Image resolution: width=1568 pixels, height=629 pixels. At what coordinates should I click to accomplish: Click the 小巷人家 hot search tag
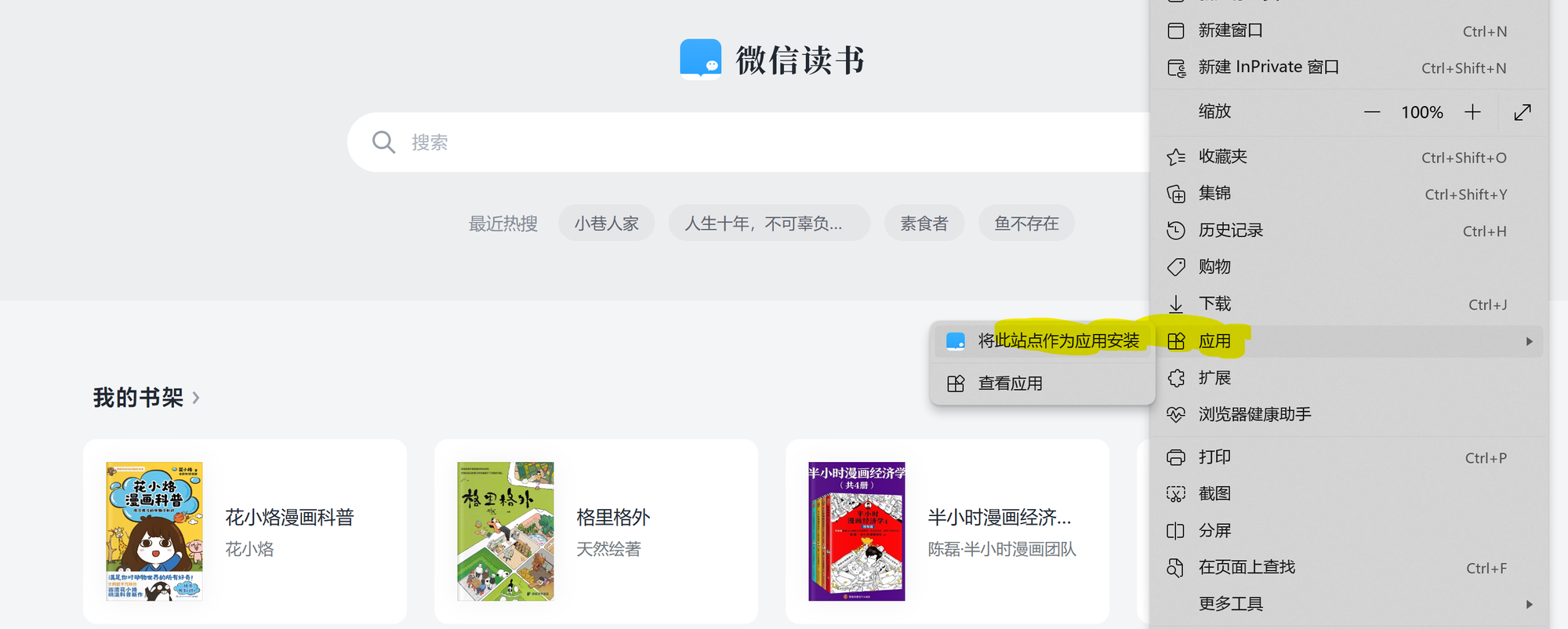[606, 224]
